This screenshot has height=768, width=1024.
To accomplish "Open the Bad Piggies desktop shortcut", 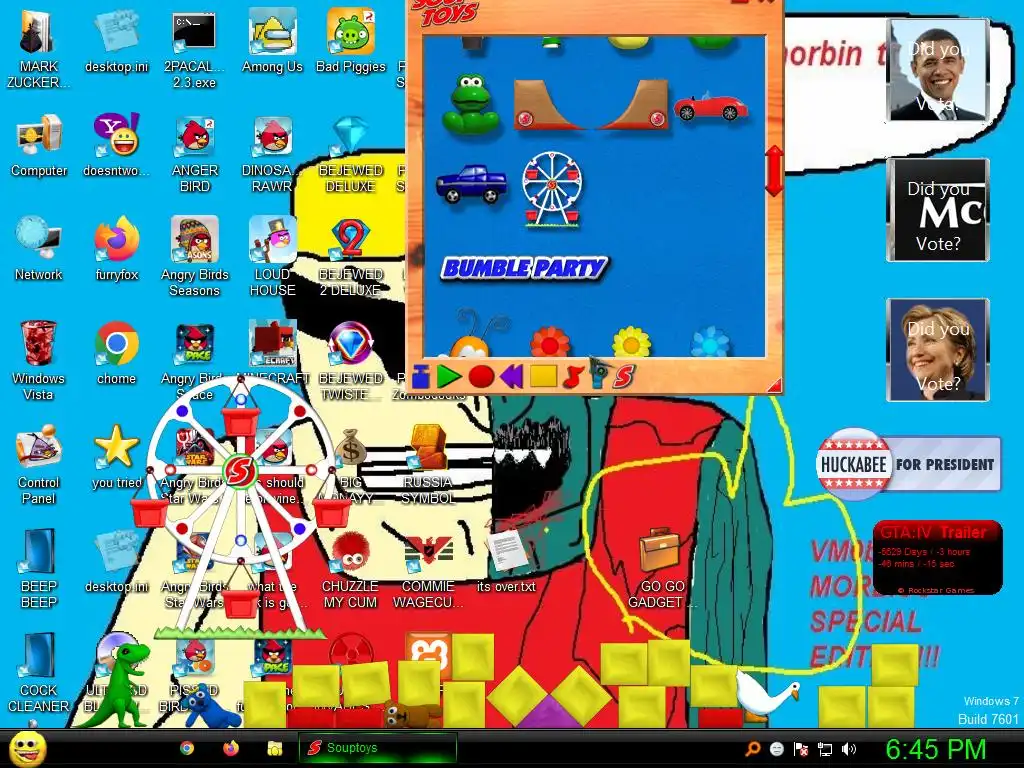I will coord(351,40).
